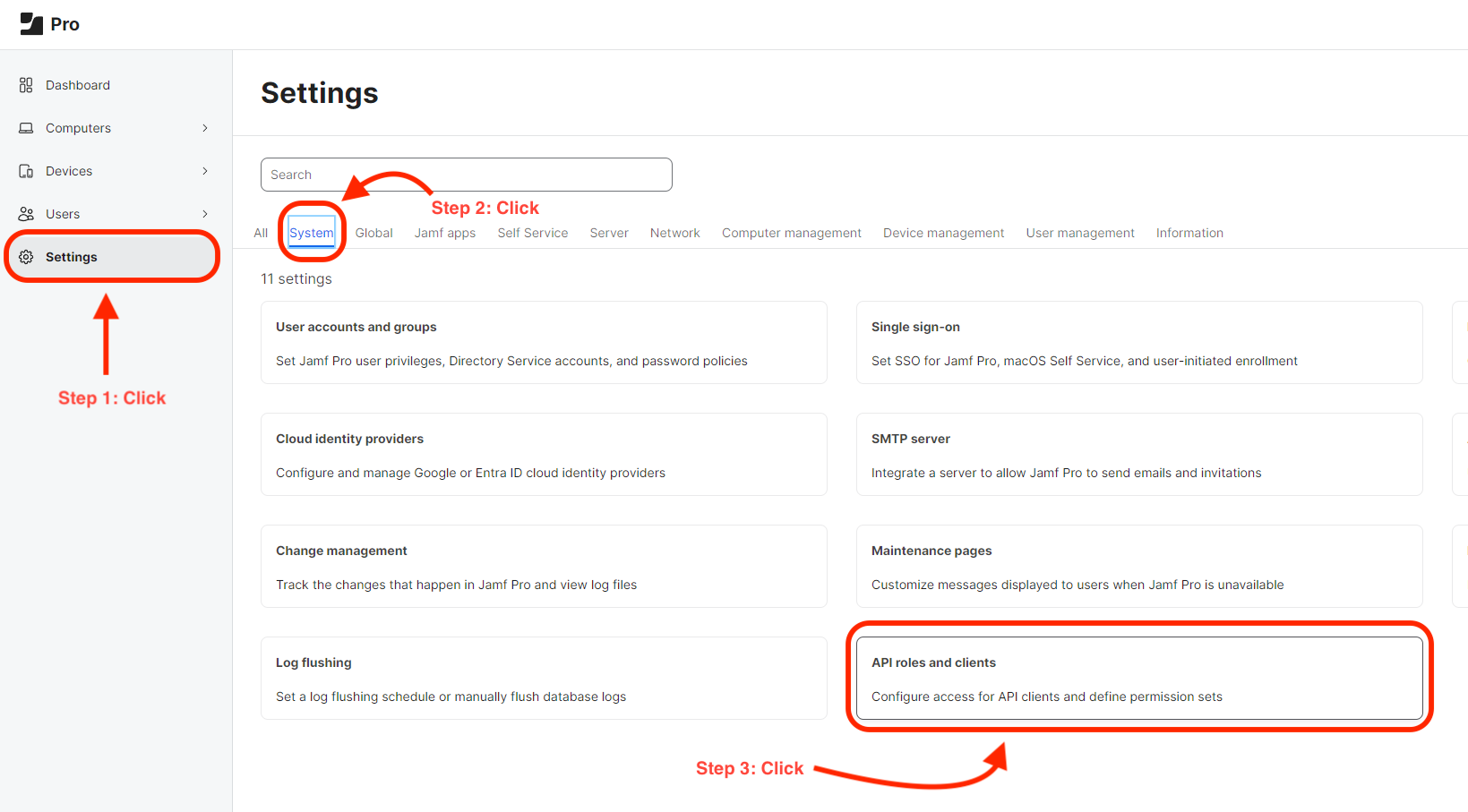The width and height of the screenshot is (1468, 812).
Task: Expand the Computers submenu chevron
Action: (x=205, y=128)
